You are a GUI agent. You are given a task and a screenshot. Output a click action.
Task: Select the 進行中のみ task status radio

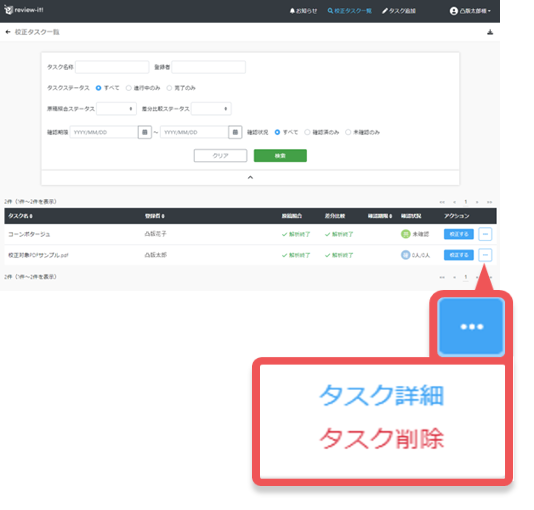pos(129,88)
